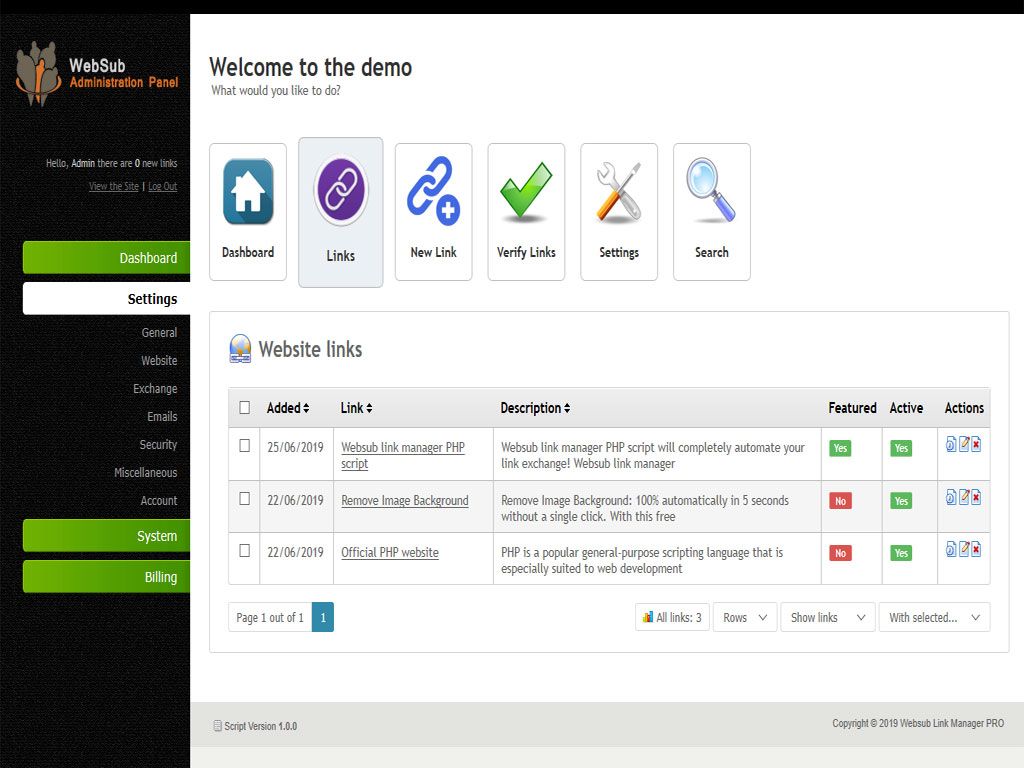View details of Official PHP website row

click(x=951, y=549)
